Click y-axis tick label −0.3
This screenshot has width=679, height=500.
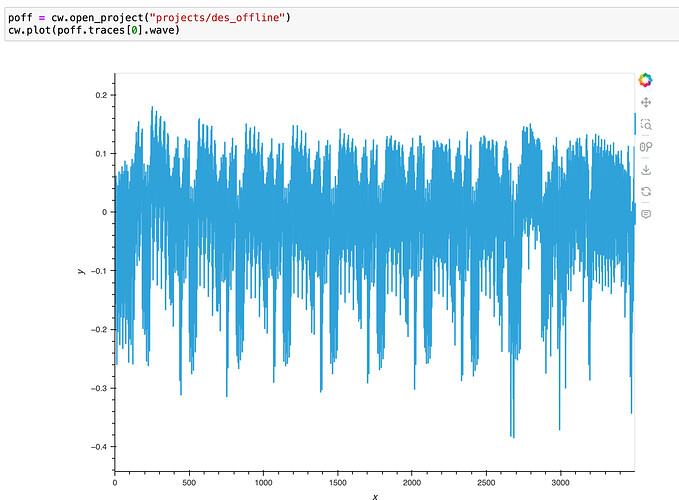click(x=99, y=388)
